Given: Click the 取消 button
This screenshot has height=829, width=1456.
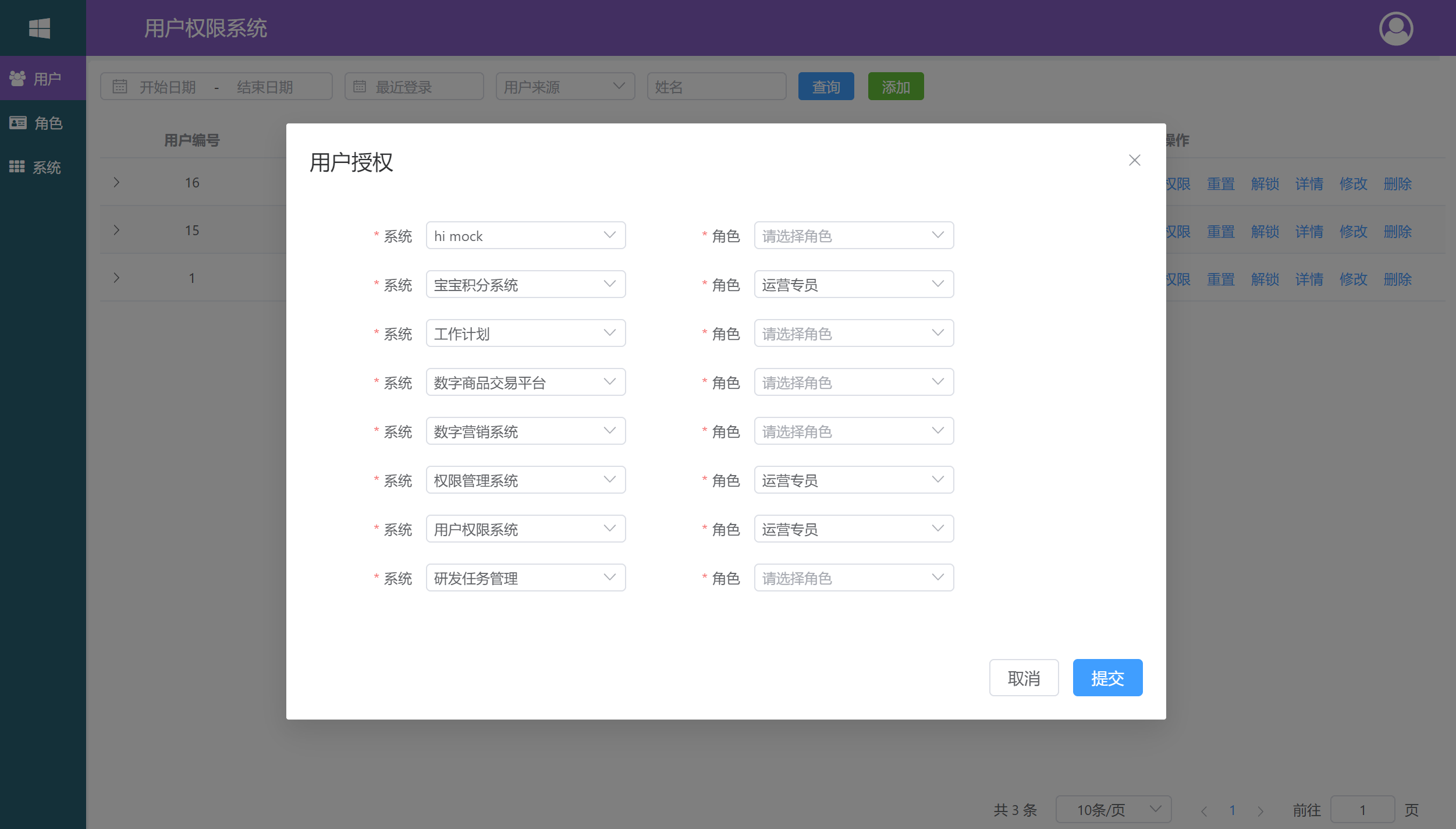Looking at the screenshot, I should click(1024, 678).
